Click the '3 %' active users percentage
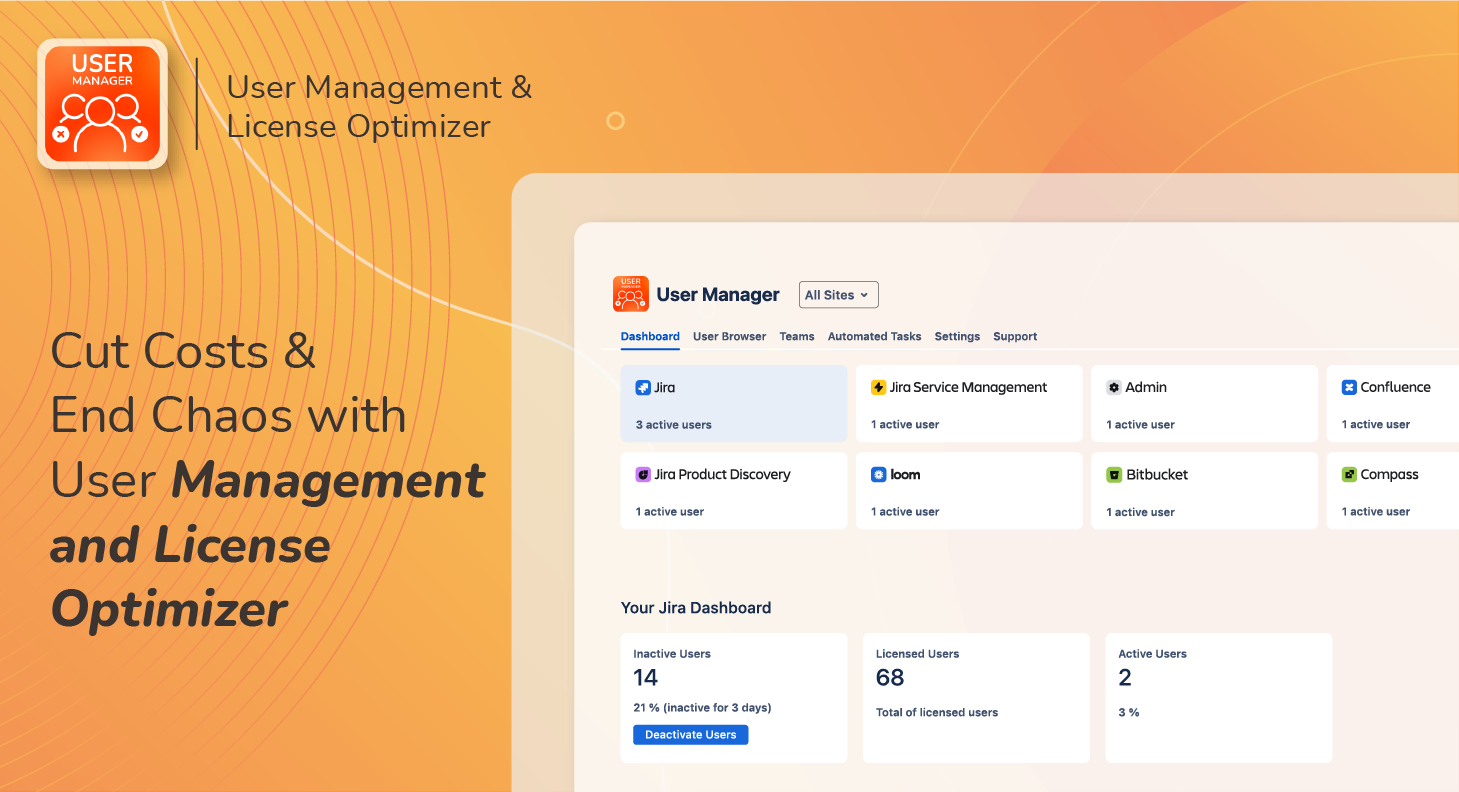The width and height of the screenshot is (1459, 792). coord(1129,713)
